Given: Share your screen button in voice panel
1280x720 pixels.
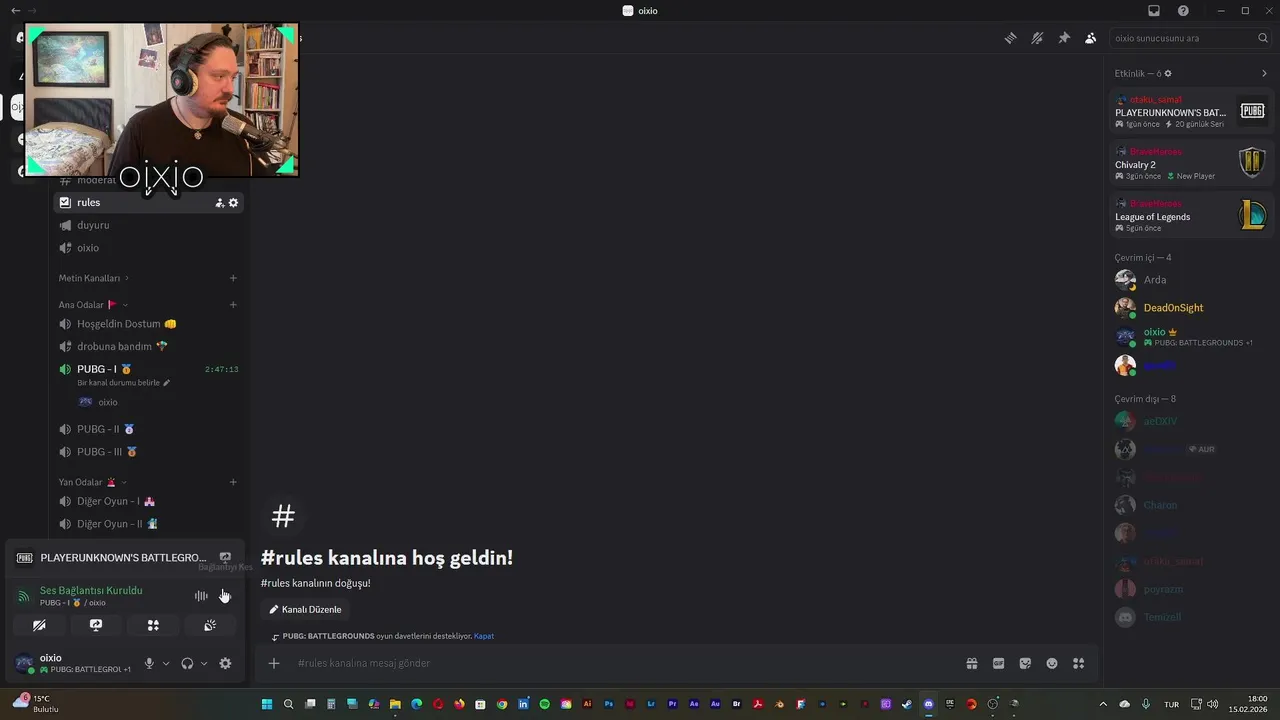Looking at the screenshot, I should 96,625.
